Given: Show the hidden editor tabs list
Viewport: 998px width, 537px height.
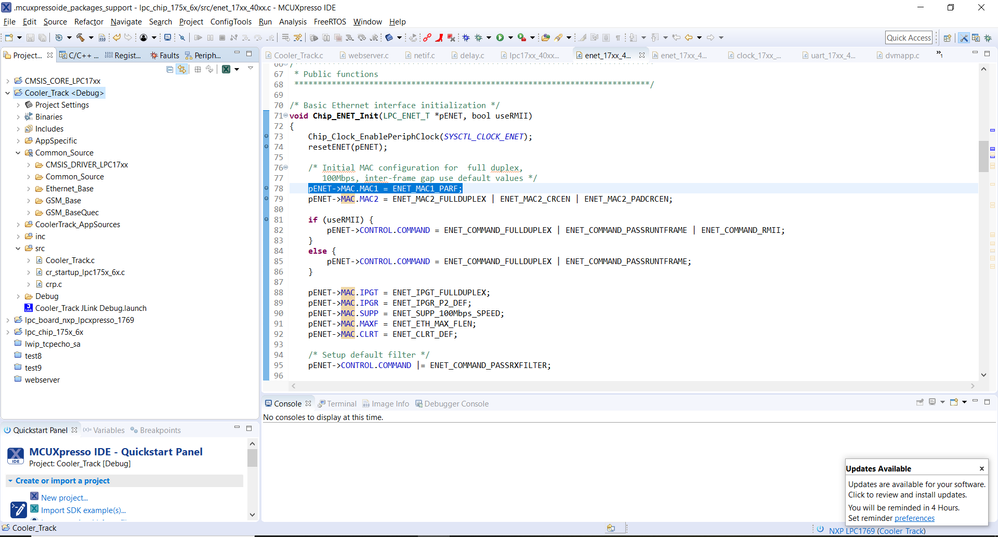Looking at the screenshot, I should pyautogui.click(x=939, y=55).
